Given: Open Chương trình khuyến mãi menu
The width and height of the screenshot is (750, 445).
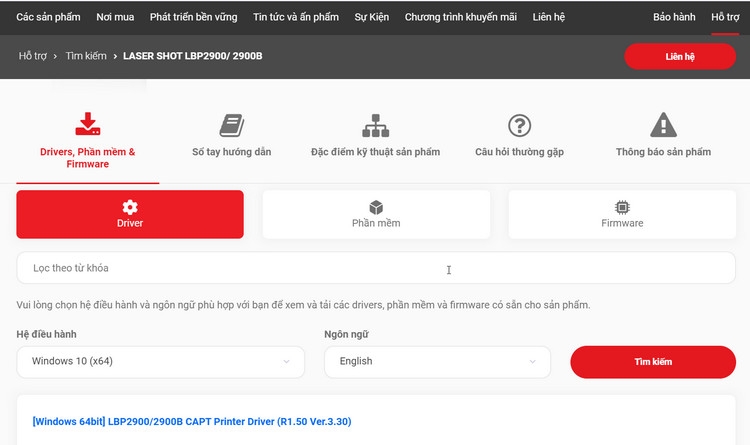Looking at the screenshot, I should (x=461, y=17).
